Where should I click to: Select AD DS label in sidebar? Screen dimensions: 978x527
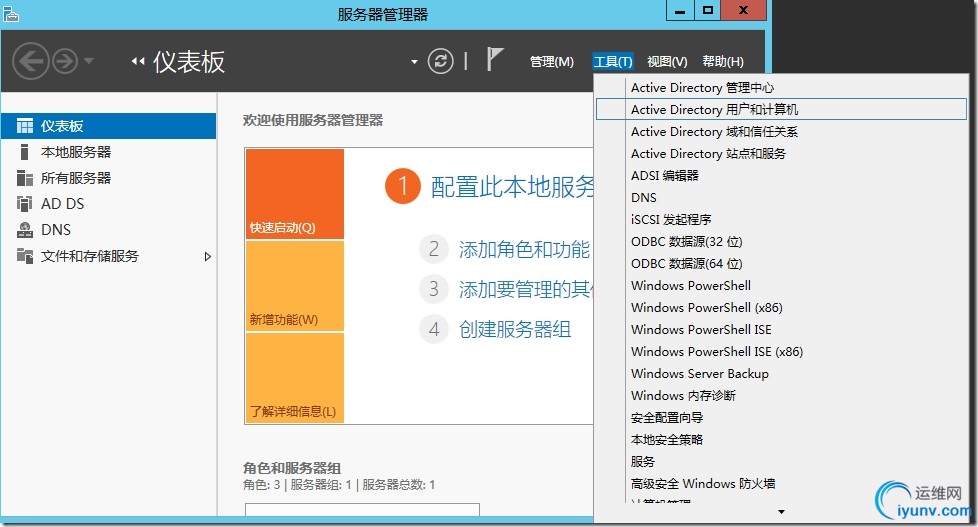point(62,204)
